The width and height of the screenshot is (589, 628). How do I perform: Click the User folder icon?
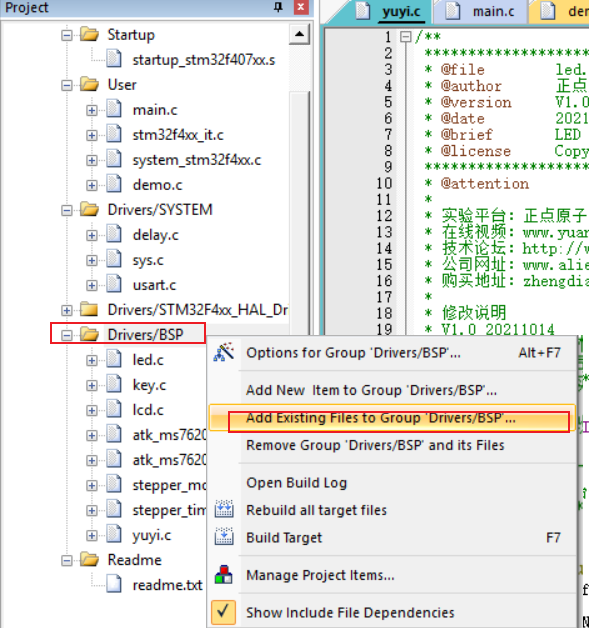click(89, 85)
